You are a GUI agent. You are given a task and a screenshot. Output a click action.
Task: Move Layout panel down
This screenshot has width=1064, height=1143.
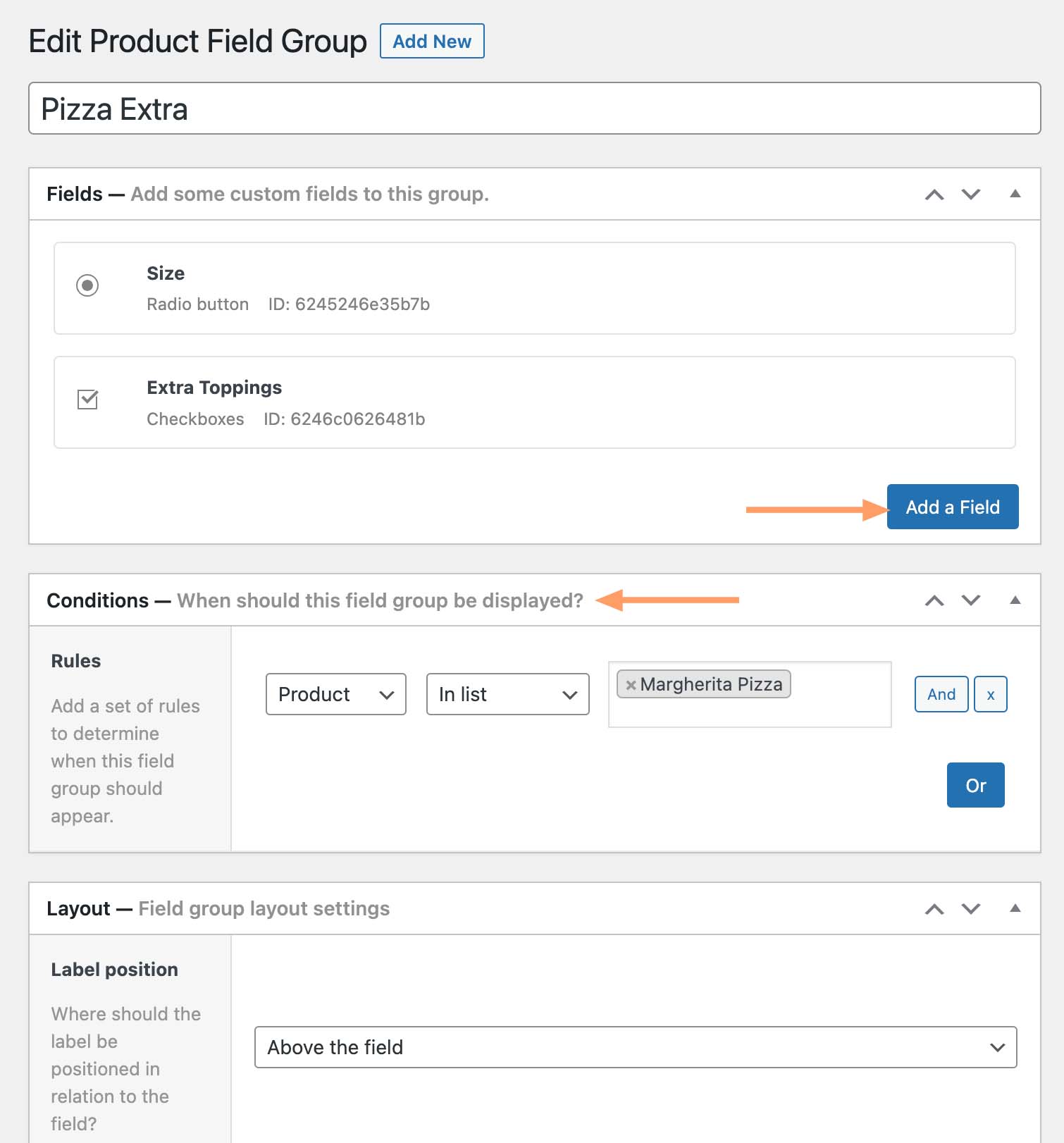[971, 909]
